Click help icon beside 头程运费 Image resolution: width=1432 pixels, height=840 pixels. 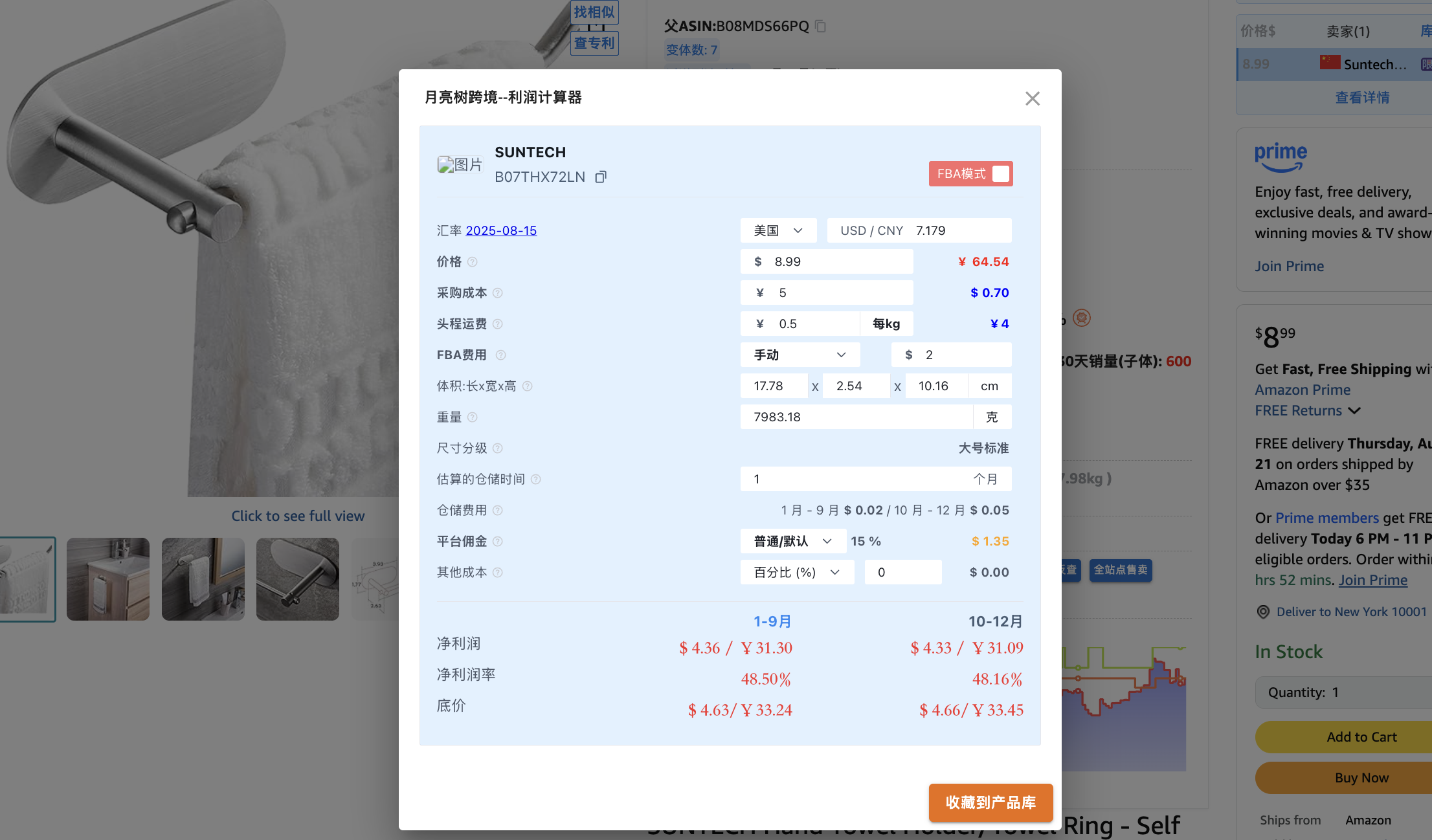click(x=498, y=324)
